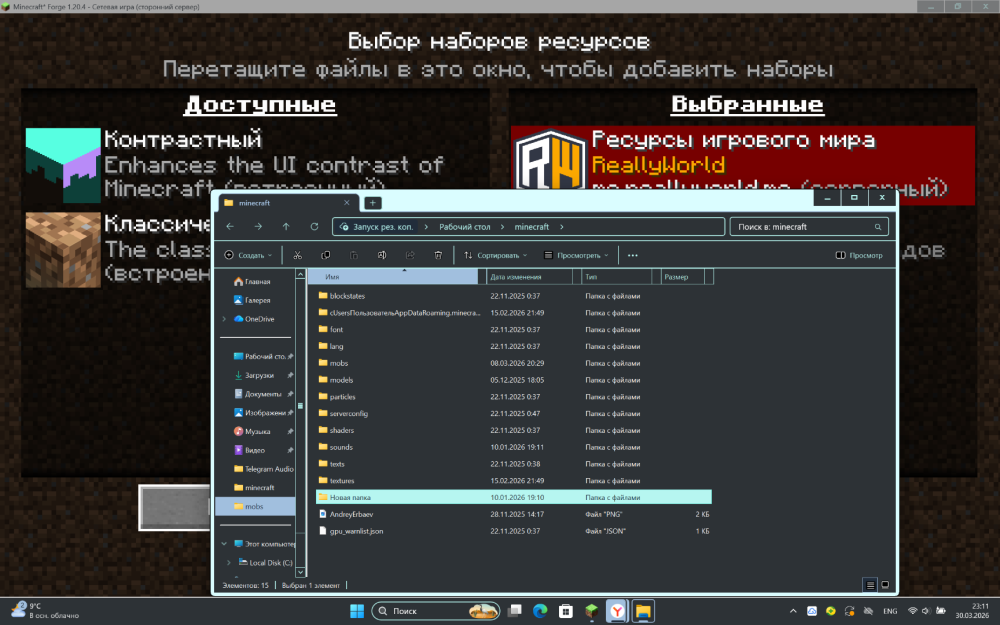The image size is (1000, 625).
Task: Open Главная in the sidebar
Action: pyautogui.click(x=252, y=281)
